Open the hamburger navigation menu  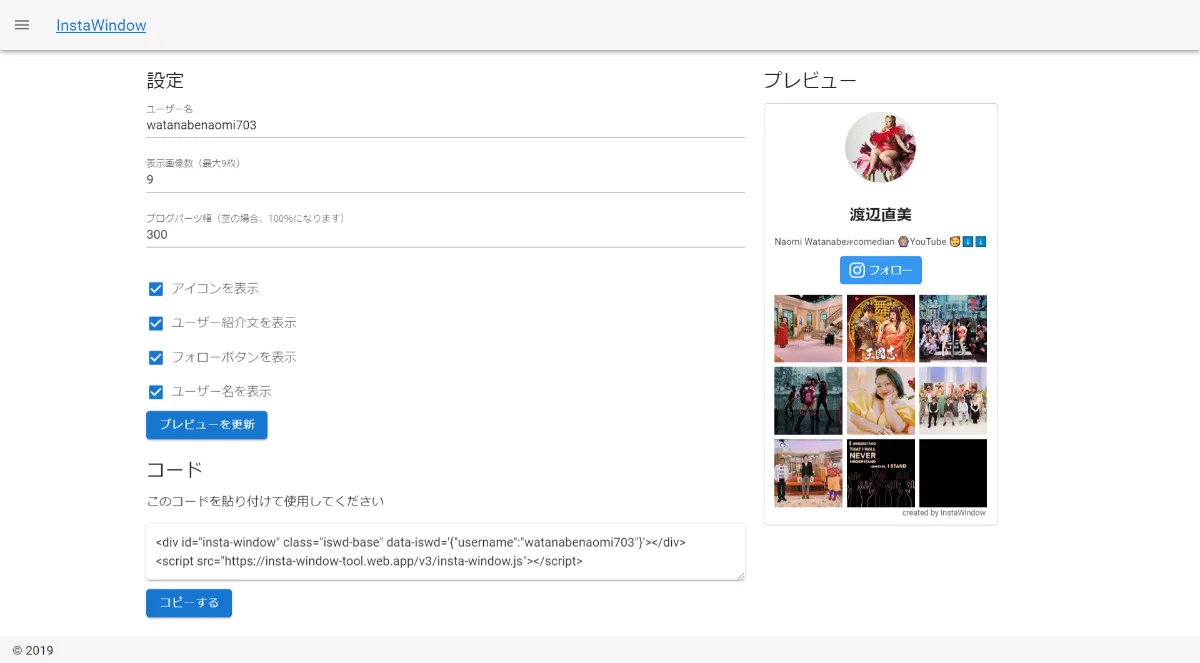22,25
